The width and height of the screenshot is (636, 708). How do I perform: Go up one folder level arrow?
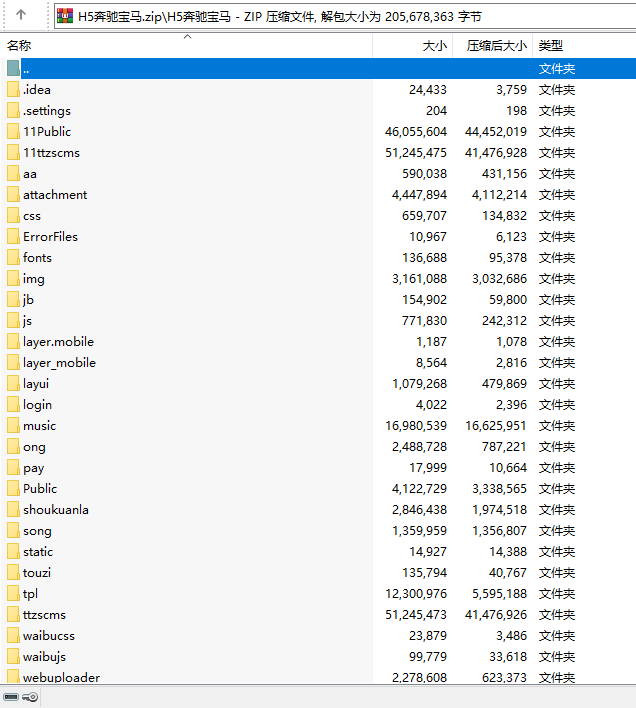[x=21, y=15]
